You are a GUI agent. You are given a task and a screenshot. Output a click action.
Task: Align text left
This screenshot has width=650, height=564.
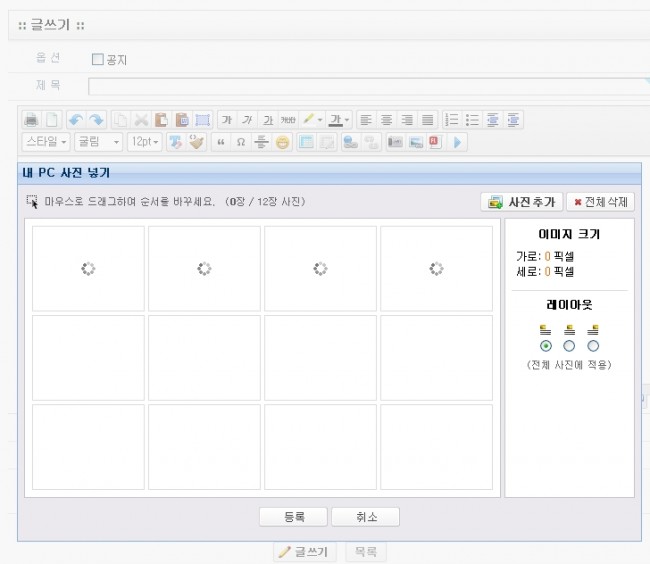(x=366, y=120)
